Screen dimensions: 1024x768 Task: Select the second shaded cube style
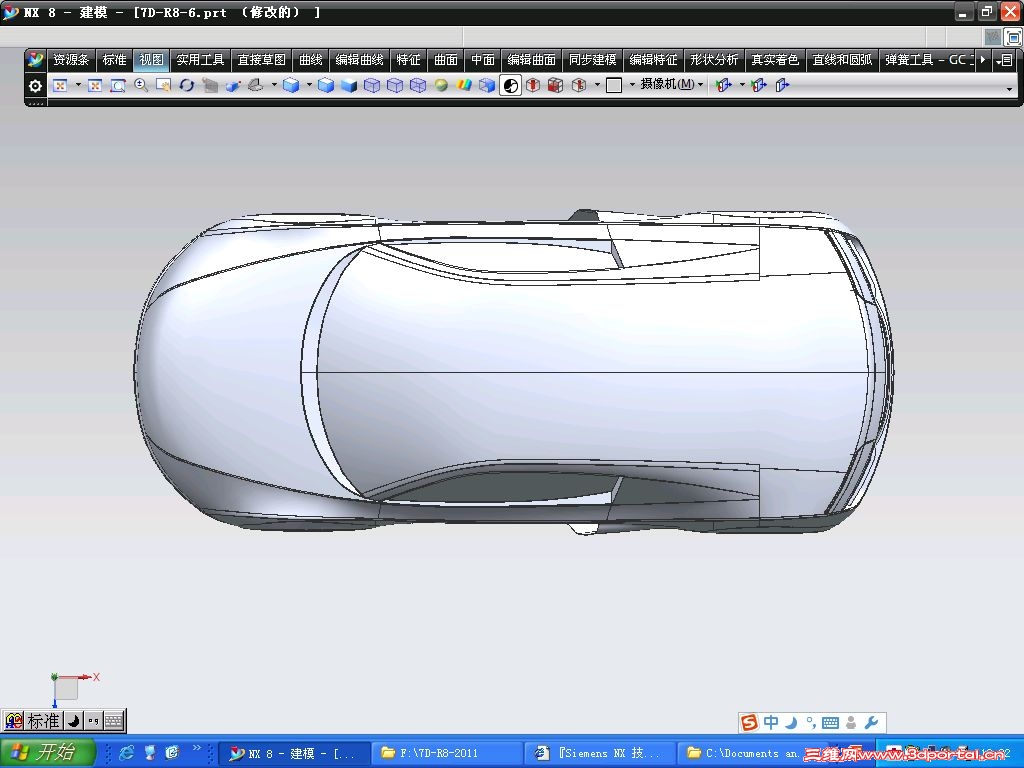pyautogui.click(x=326, y=86)
